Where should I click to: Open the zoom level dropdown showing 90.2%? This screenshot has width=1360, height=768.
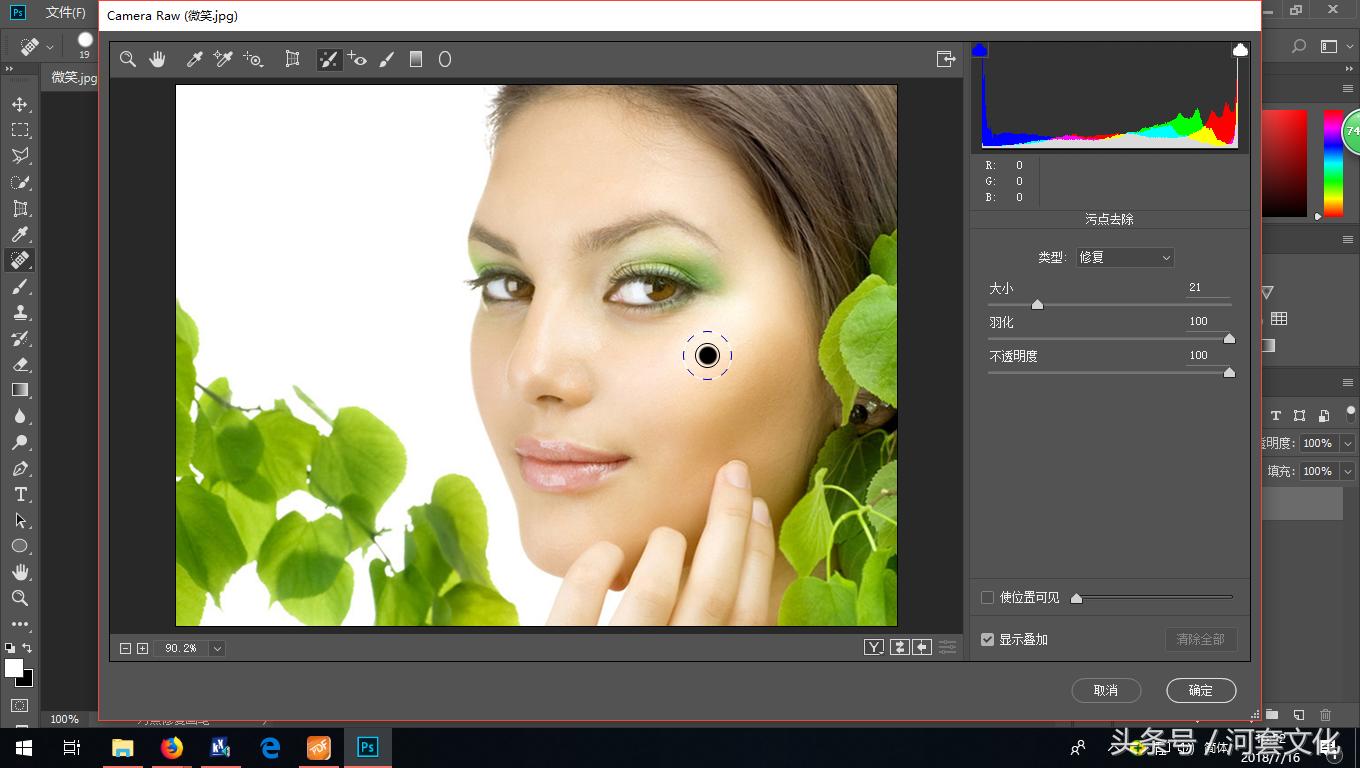point(219,647)
